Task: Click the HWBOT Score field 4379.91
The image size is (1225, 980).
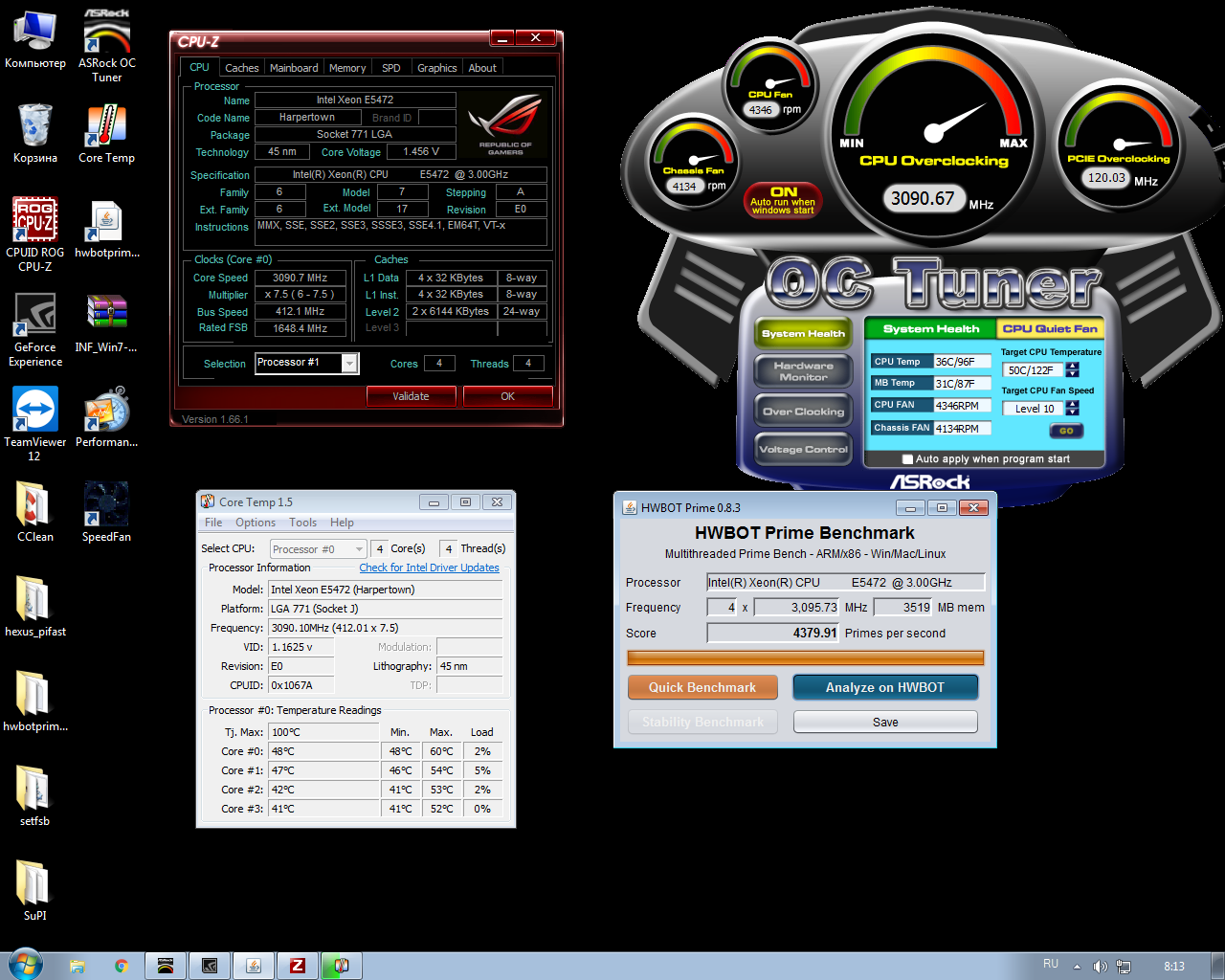Action: coord(773,633)
